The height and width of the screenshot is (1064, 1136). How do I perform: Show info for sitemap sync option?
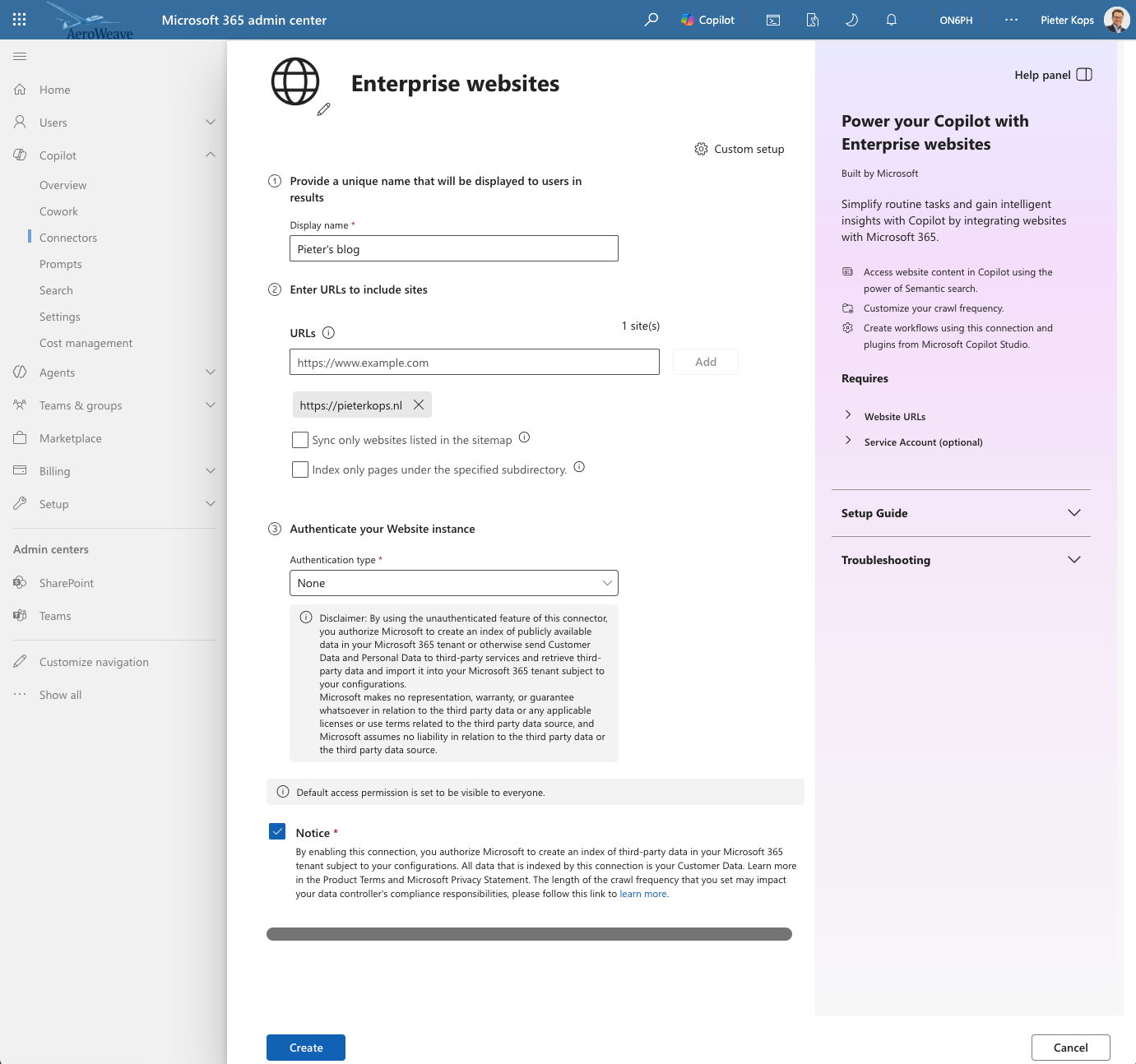[524, 437]
